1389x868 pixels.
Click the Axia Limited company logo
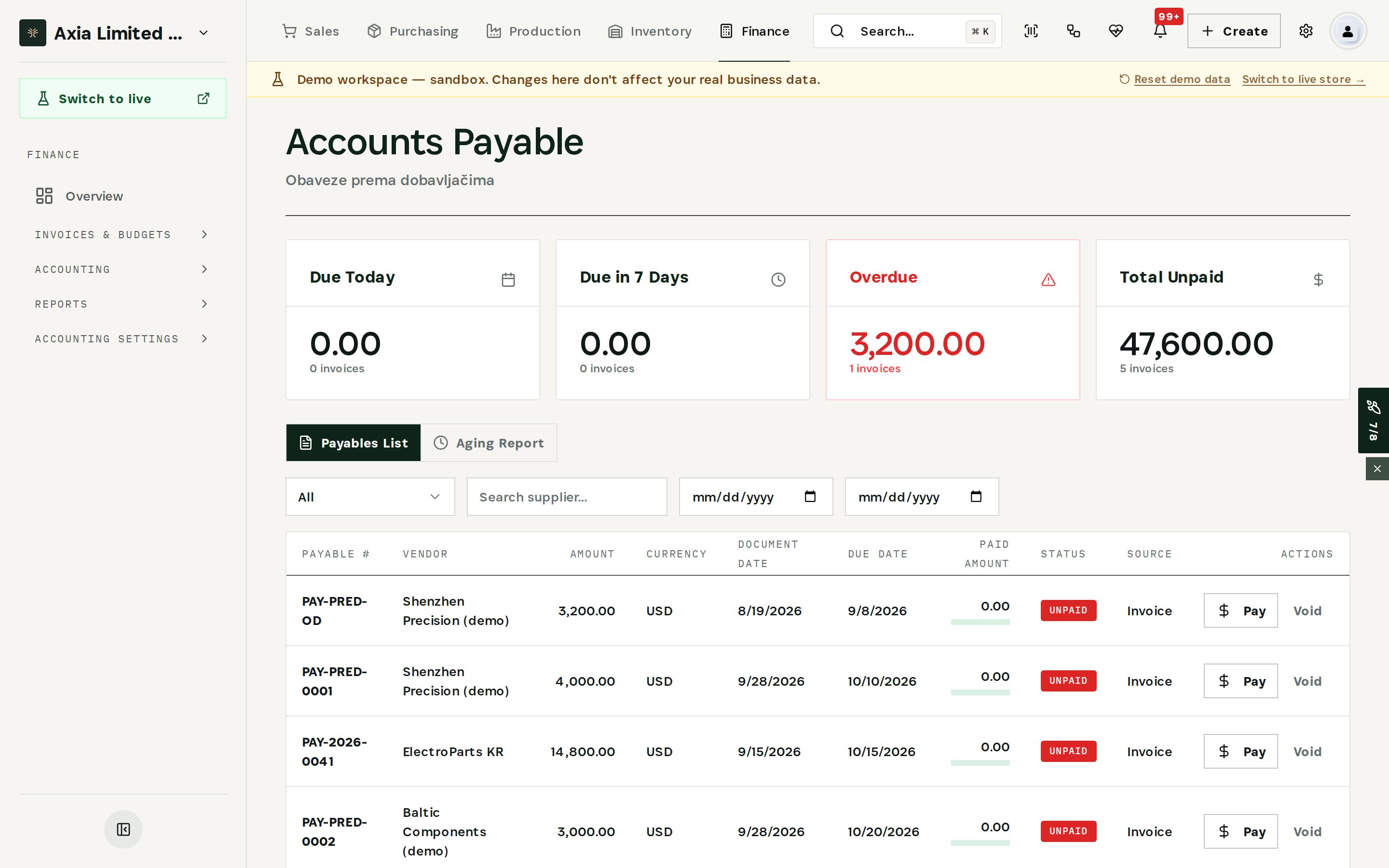click(x=33, y=33)
